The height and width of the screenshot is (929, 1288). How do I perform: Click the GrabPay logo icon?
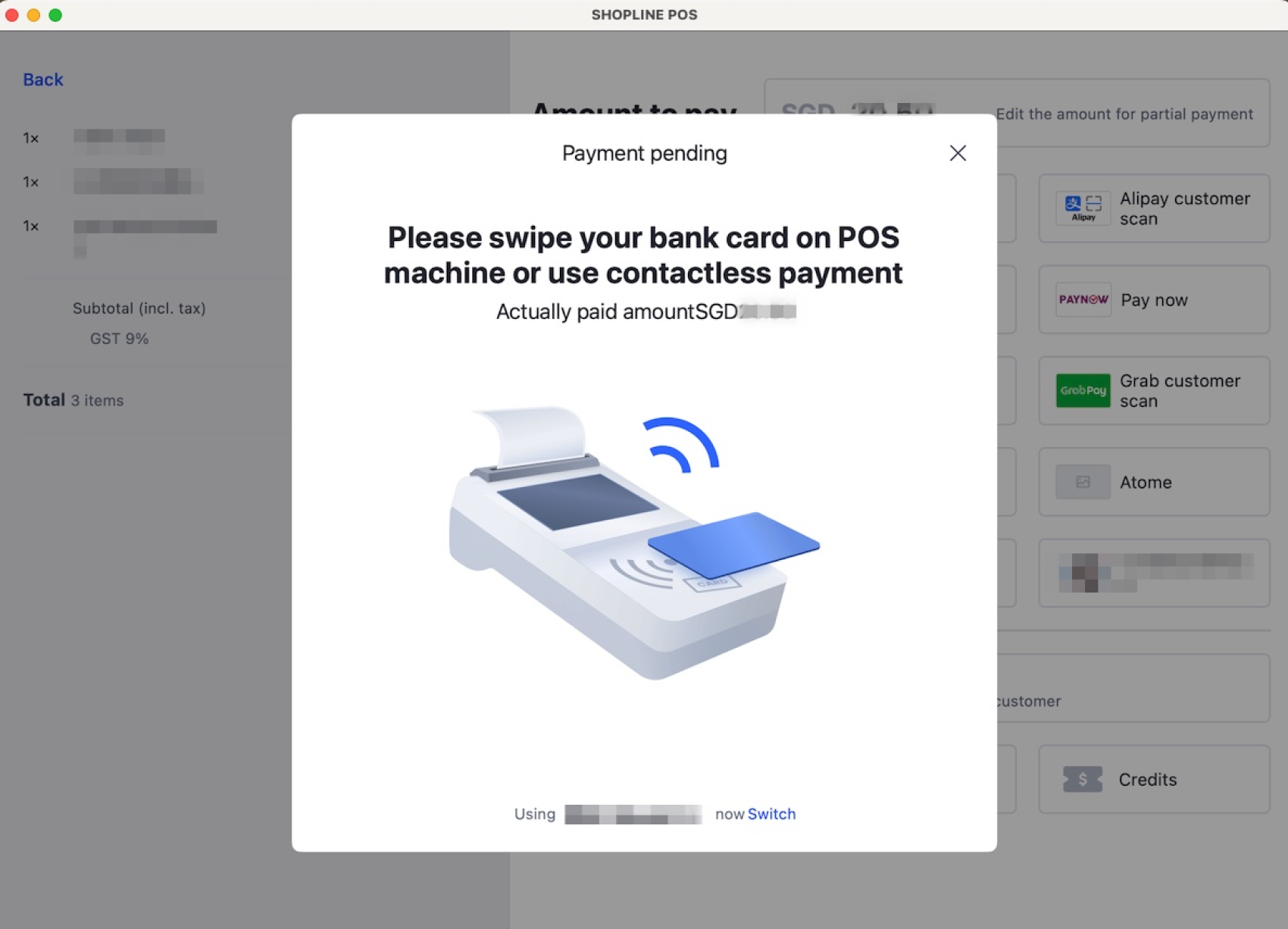pos(1083,391)
